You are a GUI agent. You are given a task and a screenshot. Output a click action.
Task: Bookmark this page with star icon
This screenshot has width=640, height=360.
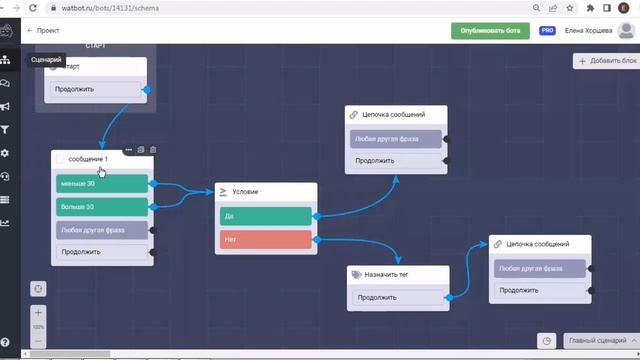[570, 8]
